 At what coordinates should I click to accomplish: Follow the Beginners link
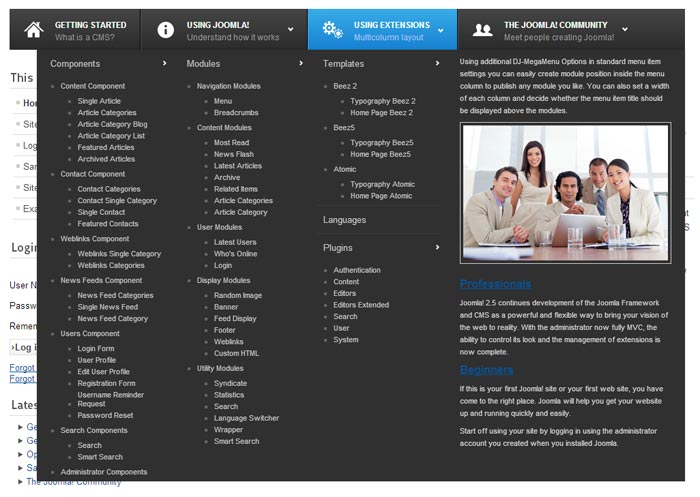pos(486,370)
